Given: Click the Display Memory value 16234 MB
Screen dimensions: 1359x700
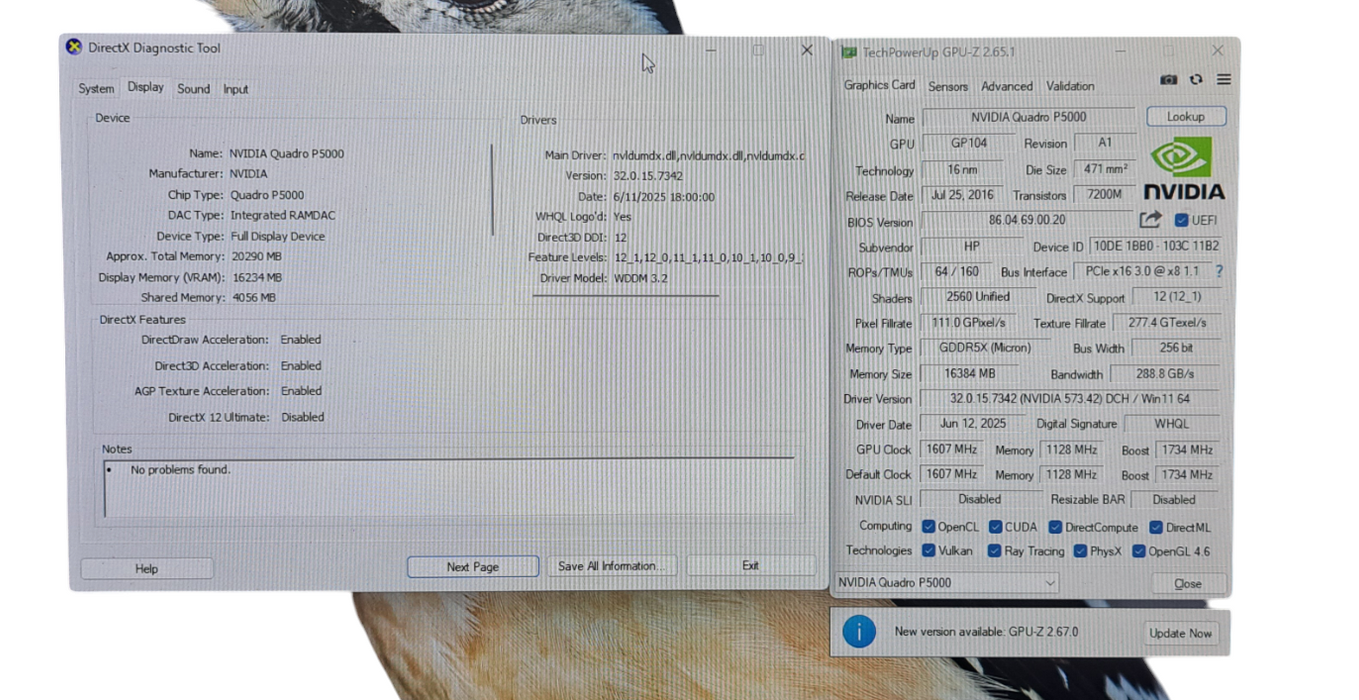Looking at the screenshot, I should [256, 277].
